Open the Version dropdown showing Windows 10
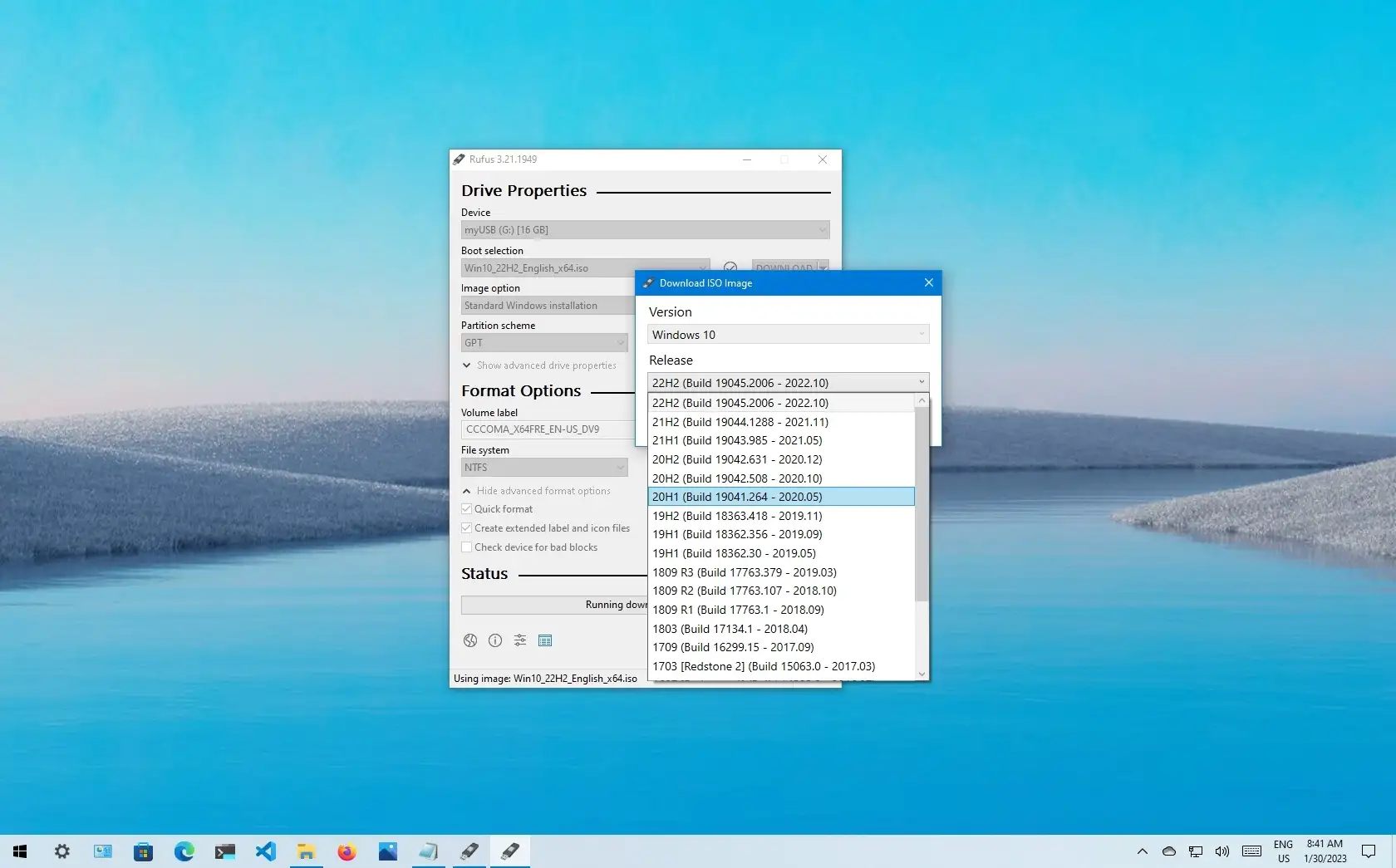Viewport: 1396px width, 868px height. [788, 335]
